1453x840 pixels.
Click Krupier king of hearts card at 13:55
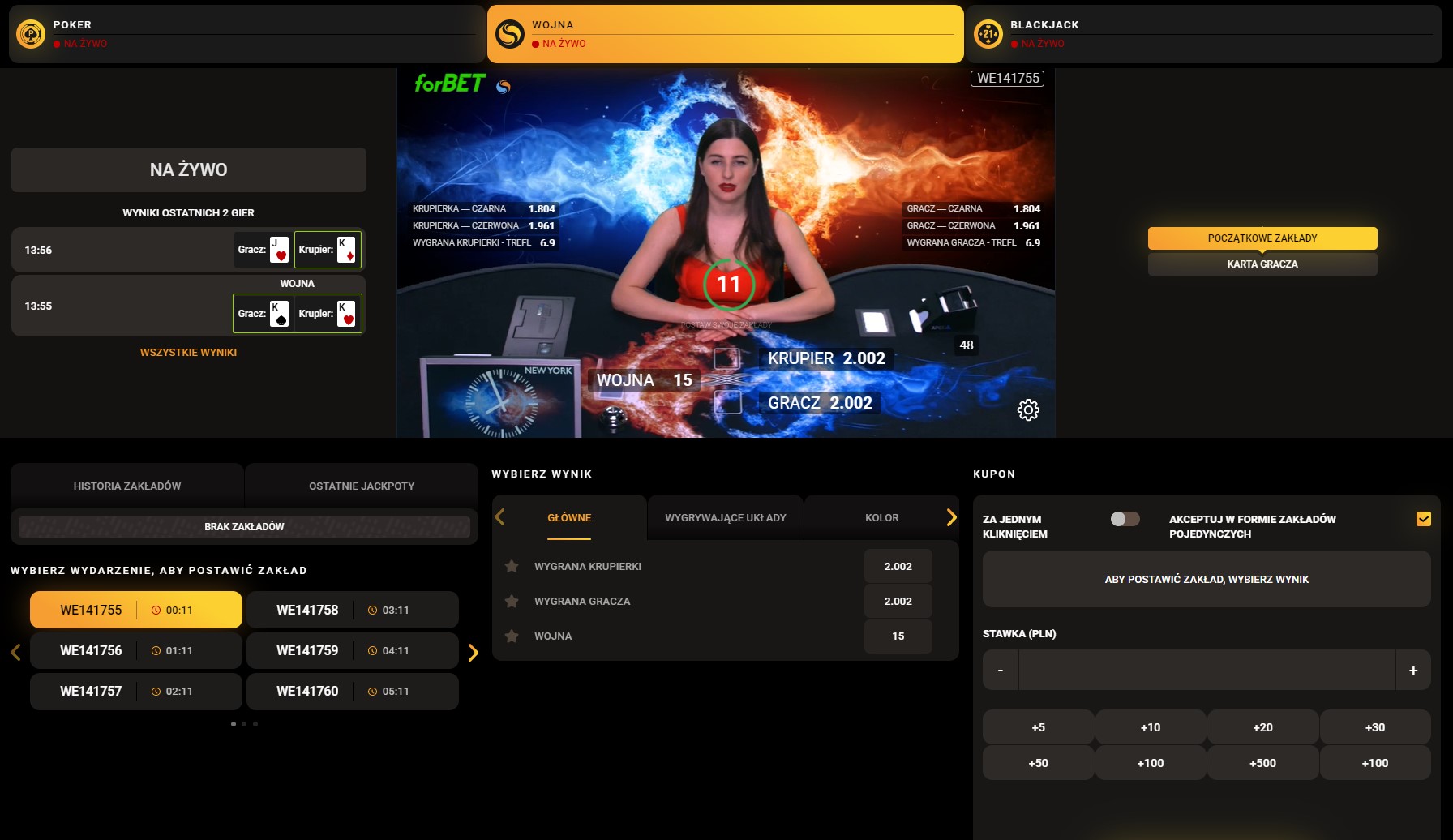(346, 314)
